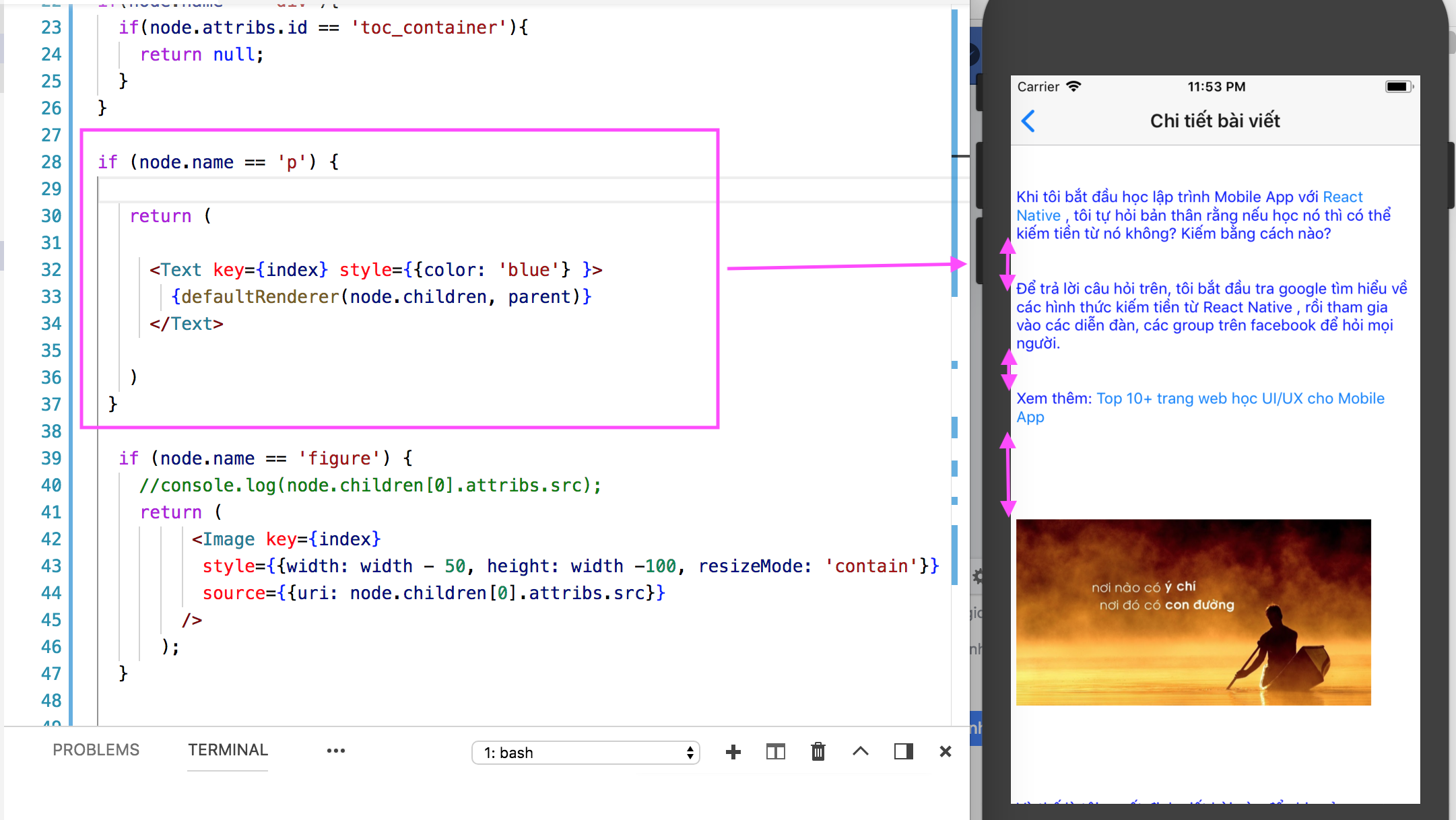Click 'Chi tiết bài viết' header title
Screen dimensions: 1456x820
pos(1215,121)
